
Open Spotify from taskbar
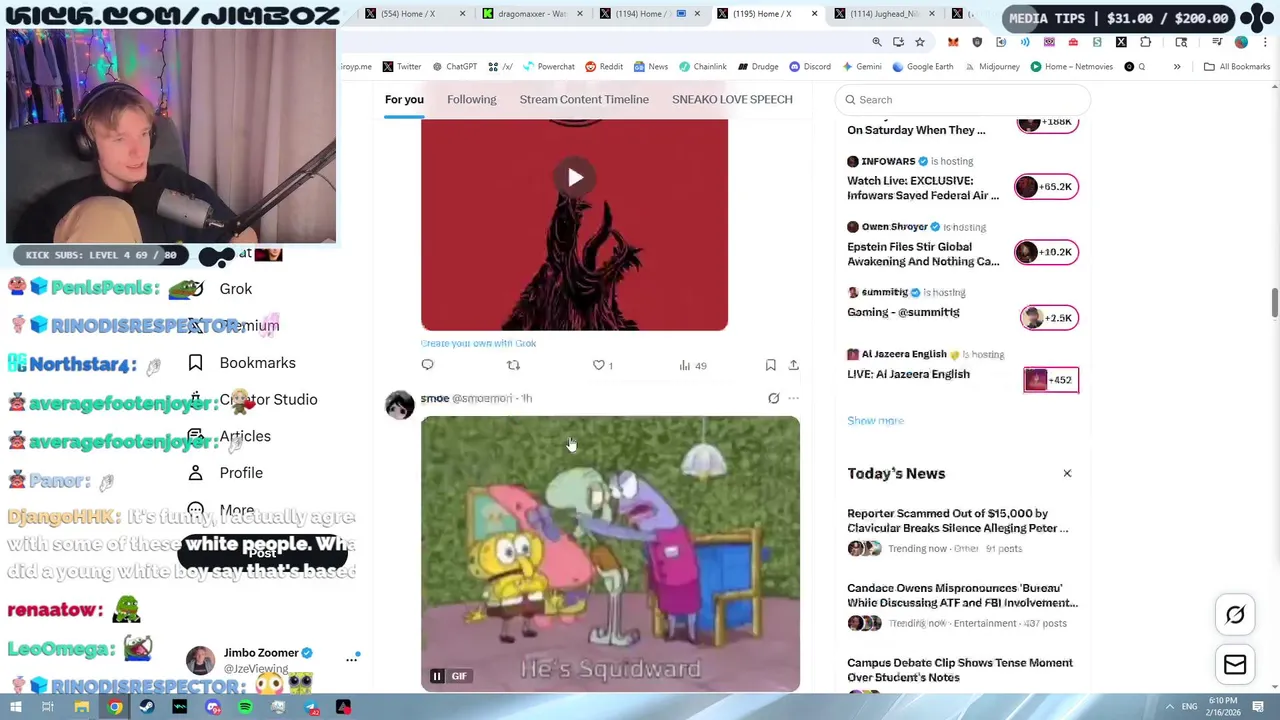tap(245, 707)
